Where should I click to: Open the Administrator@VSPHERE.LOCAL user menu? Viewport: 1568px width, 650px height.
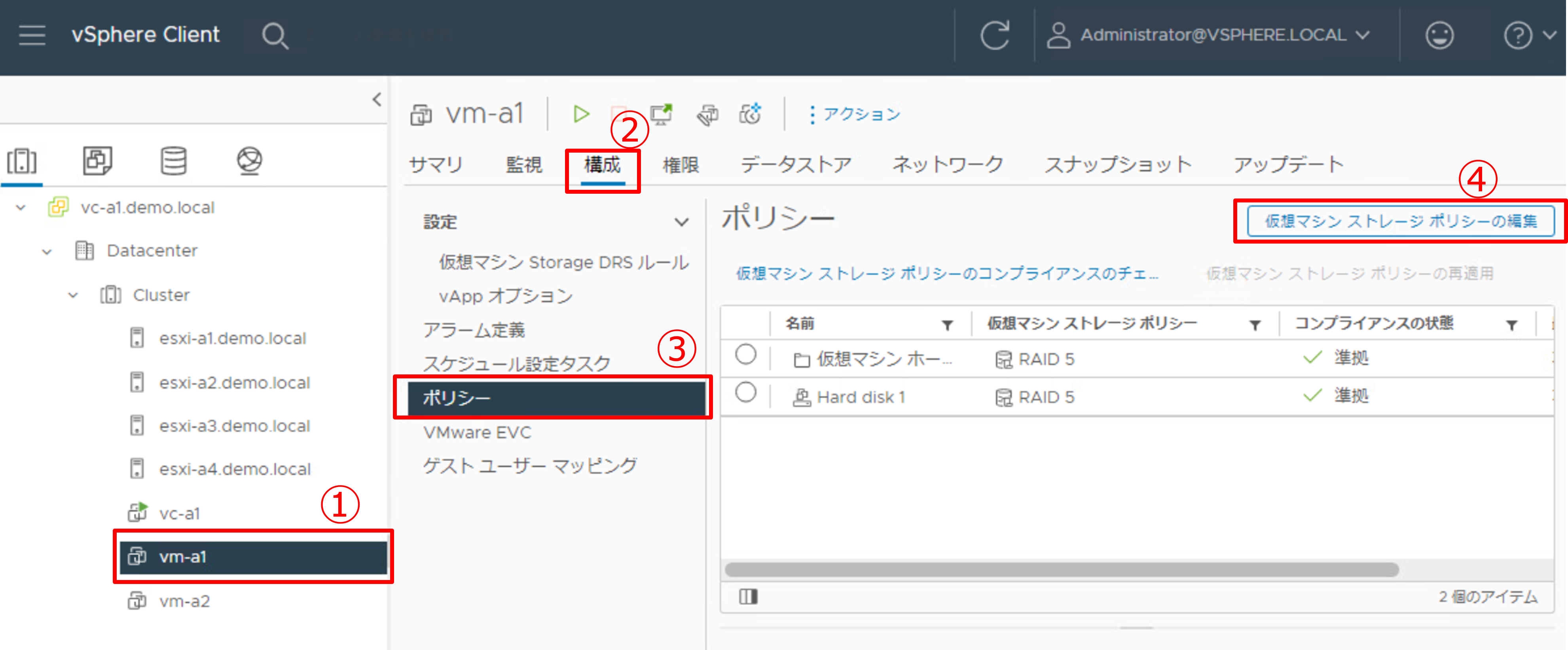tap(1208, 35)
